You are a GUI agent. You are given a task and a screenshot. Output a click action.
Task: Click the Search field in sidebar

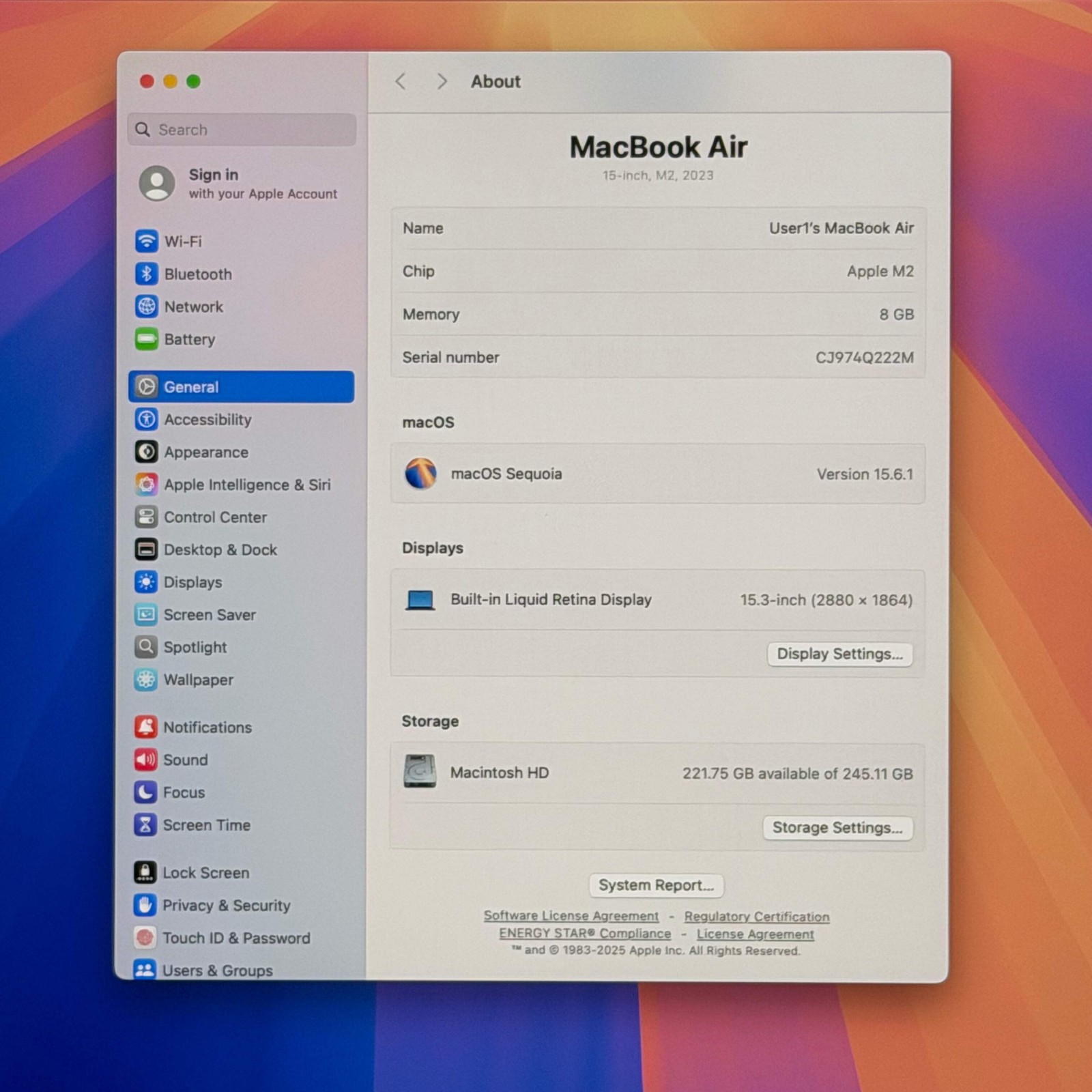coord(242,130)
